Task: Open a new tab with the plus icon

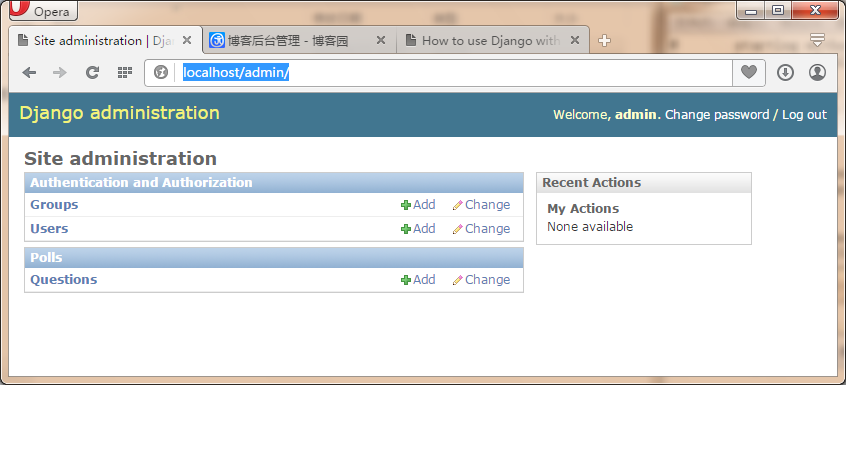Action: coord(604,40)
